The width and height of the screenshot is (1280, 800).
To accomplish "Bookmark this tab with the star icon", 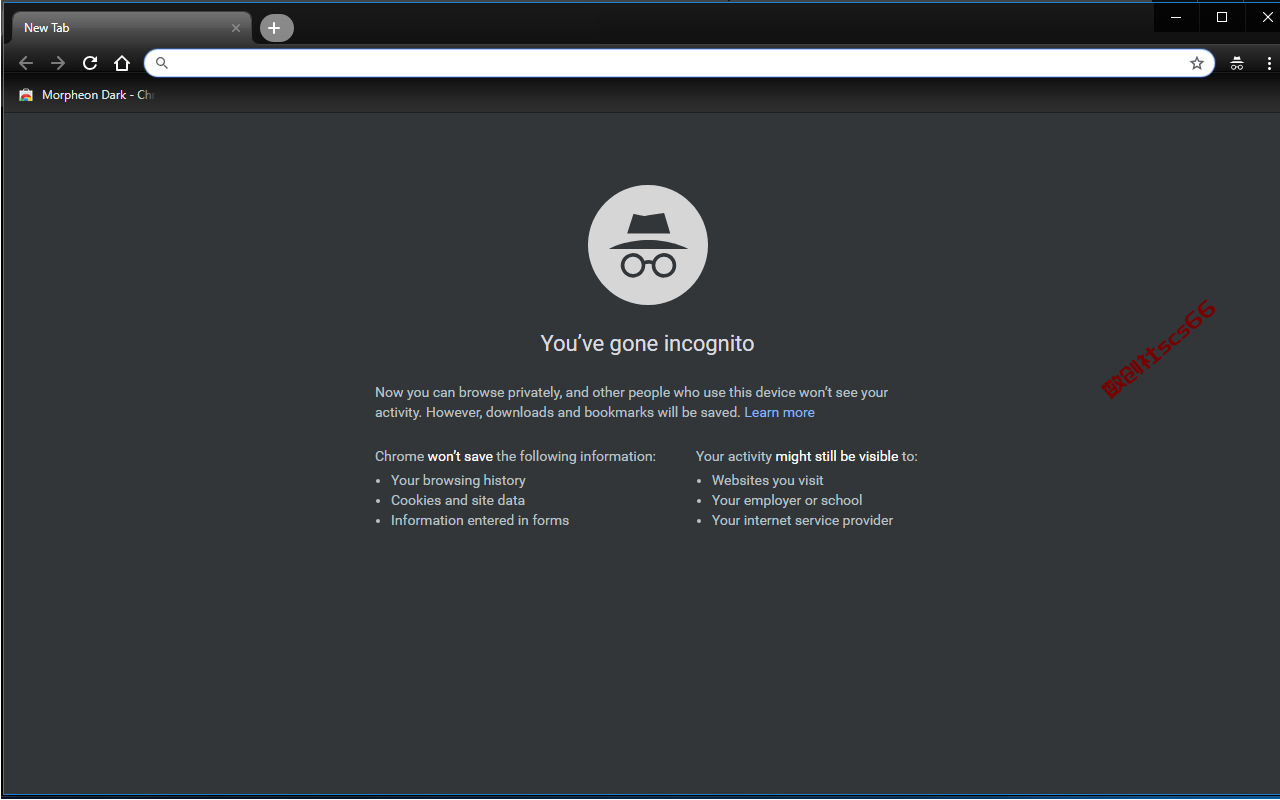I will [1197, 63].
